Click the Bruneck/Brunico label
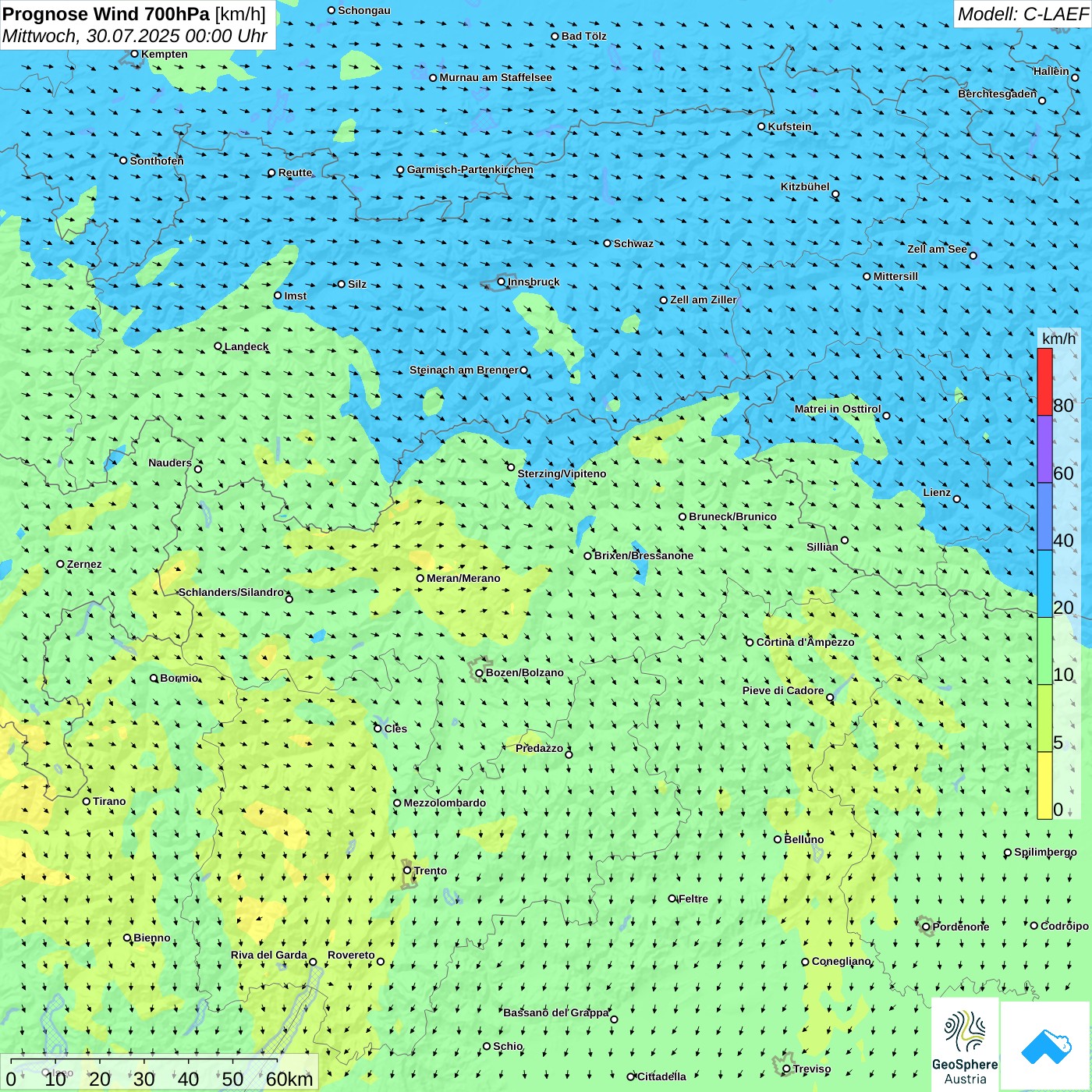Image resolution: width=1092 pixels, height=1092 pixels. [732, 516]
